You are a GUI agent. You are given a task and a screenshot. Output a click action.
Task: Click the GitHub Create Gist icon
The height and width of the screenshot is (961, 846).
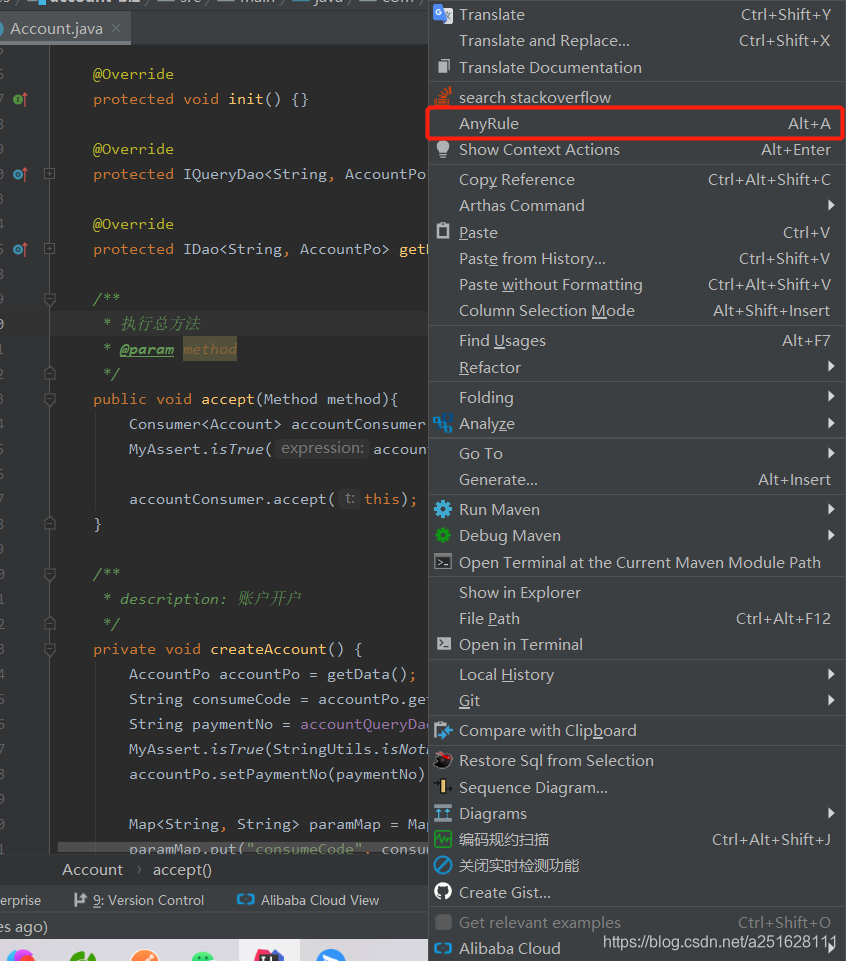click(x=443, y=892)
